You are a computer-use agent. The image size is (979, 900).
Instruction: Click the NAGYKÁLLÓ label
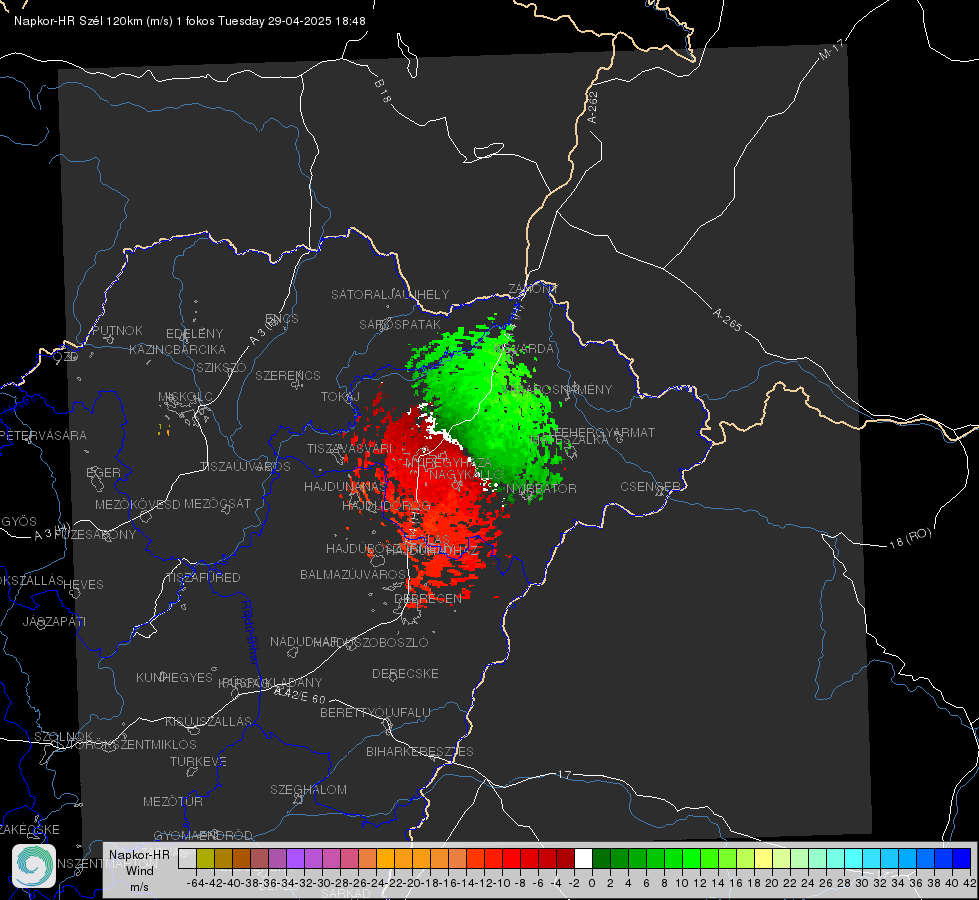coord(466,475)
